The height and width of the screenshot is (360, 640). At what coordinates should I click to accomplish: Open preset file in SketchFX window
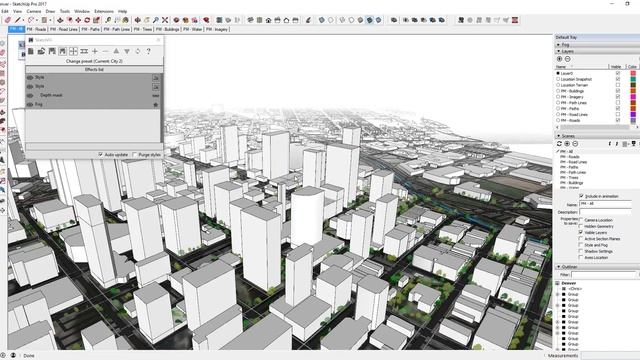tap(41, 51)
